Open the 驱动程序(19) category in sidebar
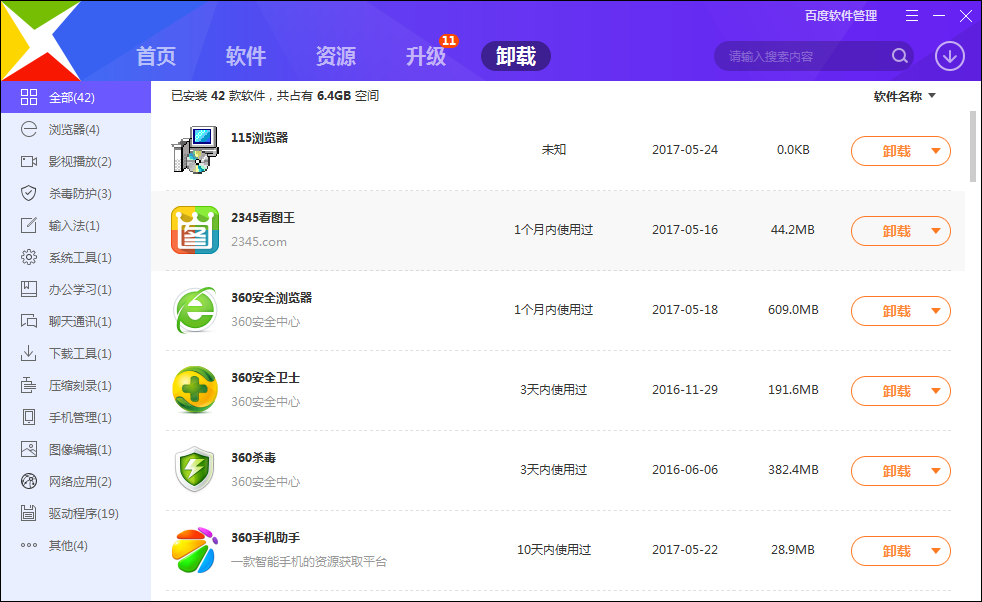 click(x=28, y=514)
